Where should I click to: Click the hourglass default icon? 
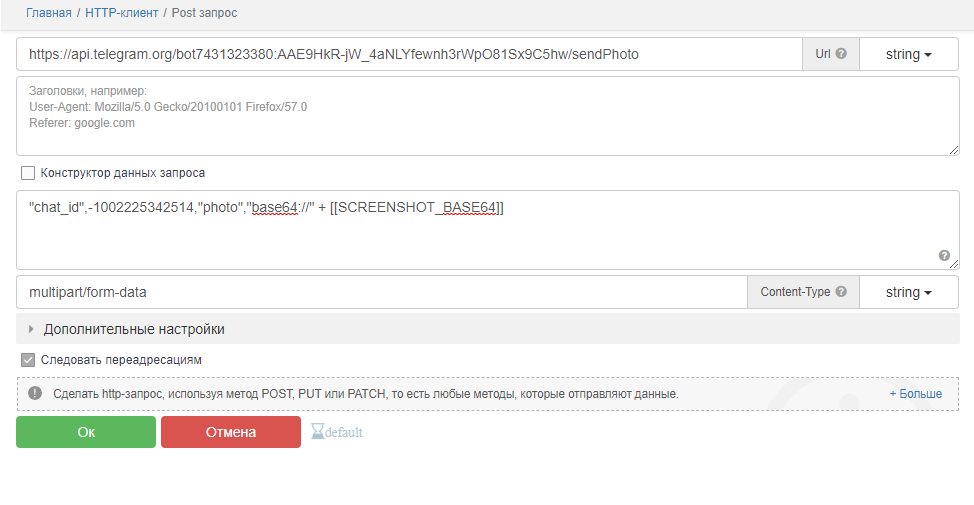[318, 432]
